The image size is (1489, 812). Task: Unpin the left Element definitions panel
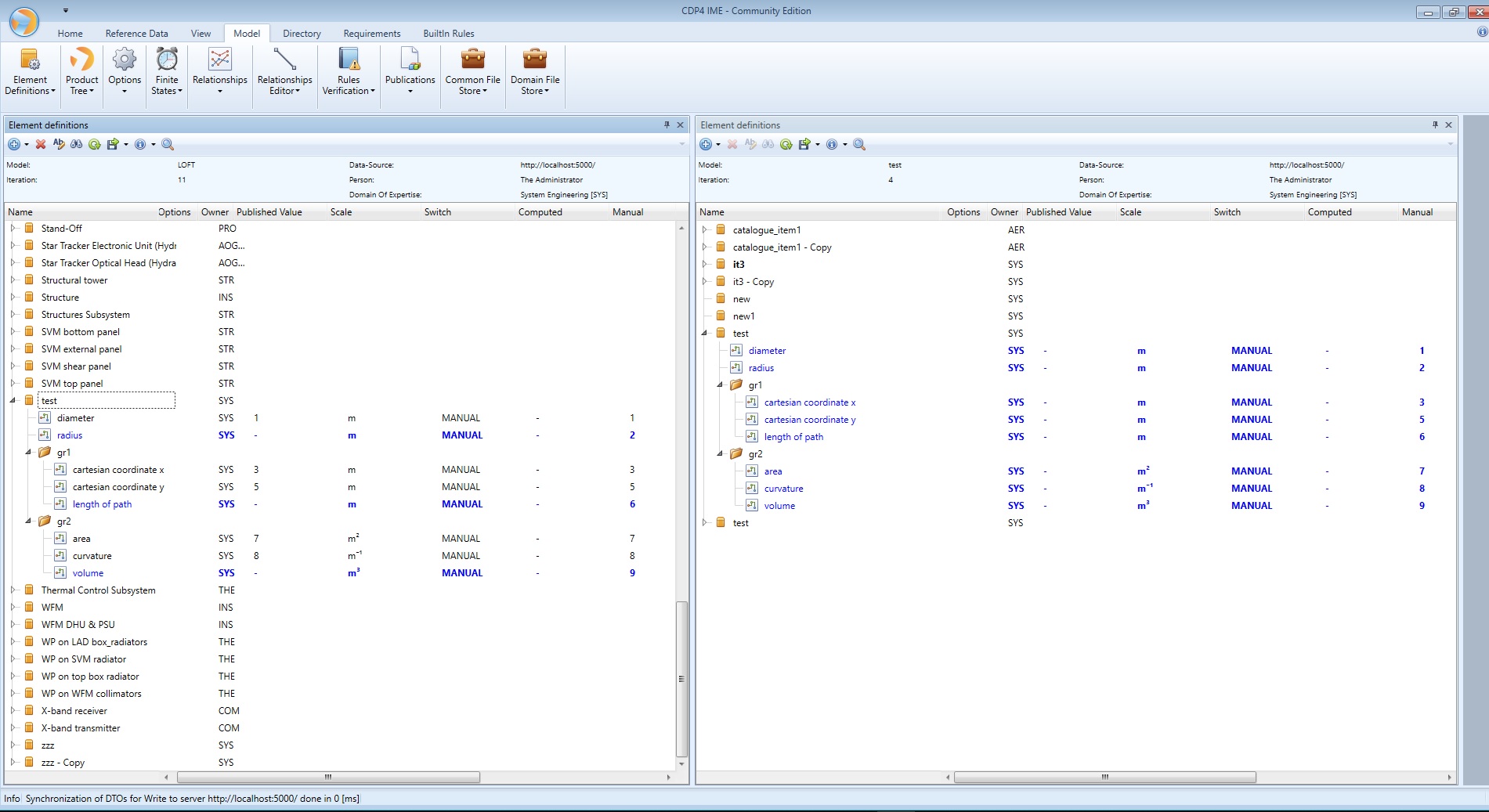(x=665, y=125)
